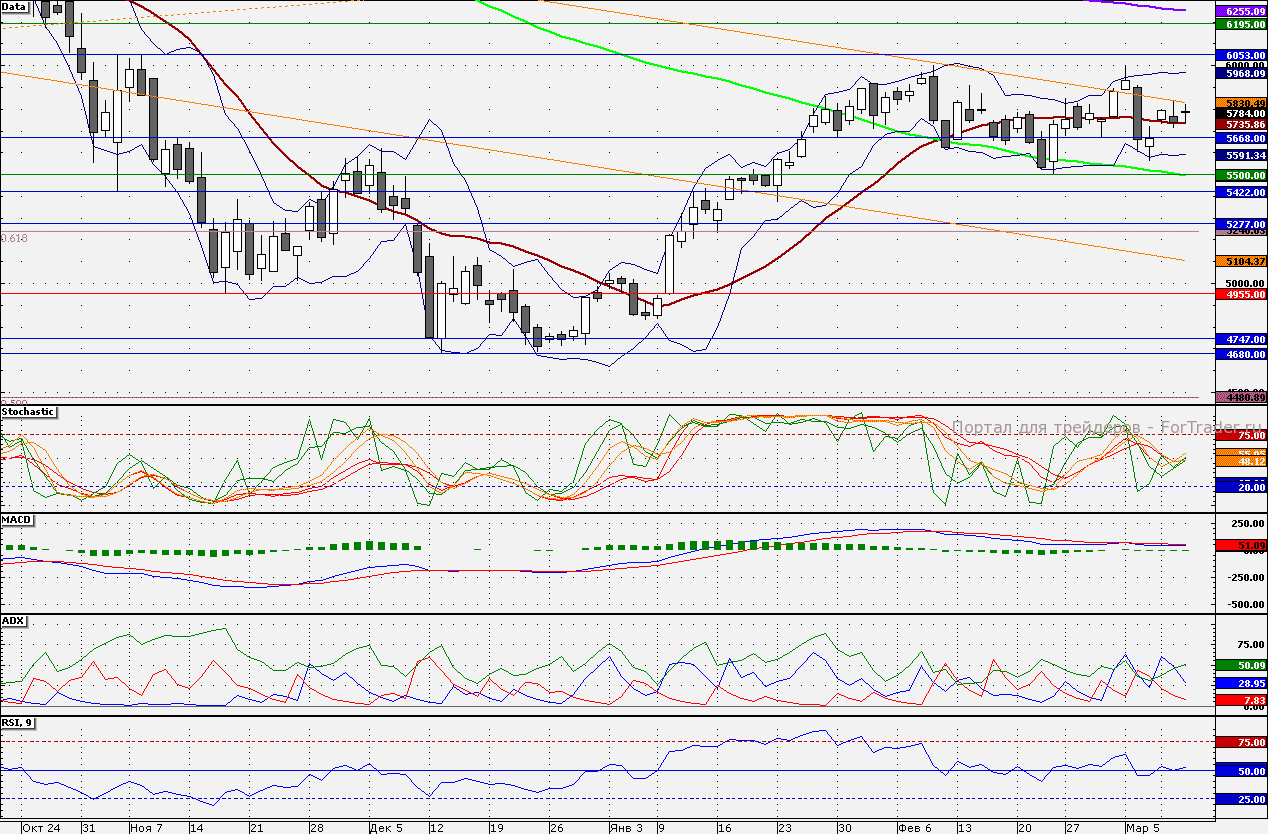
Task: Select the green ADX 50.09 value tag
Action: [x=1240, y=665]
